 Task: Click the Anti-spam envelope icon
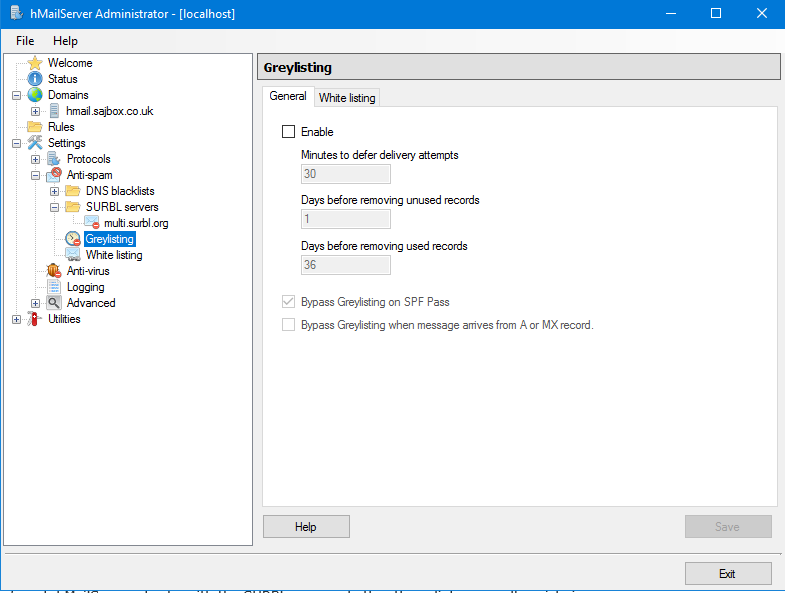coord(54,175)
